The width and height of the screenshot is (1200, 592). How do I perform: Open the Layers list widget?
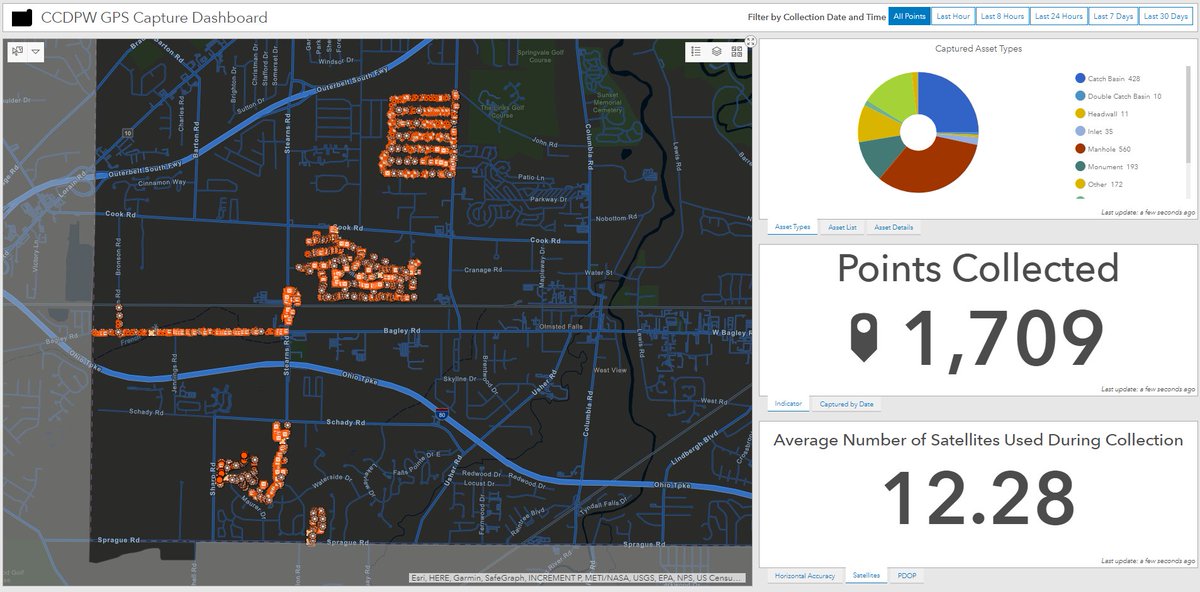(716, 49)
